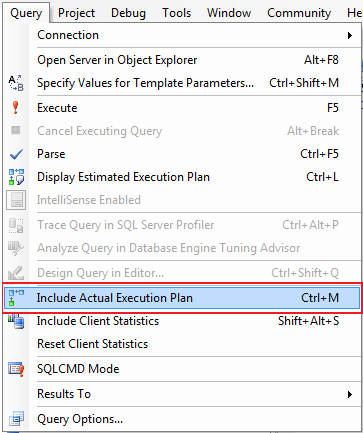Enable SQLCMD Mode

tap(182, 369)
